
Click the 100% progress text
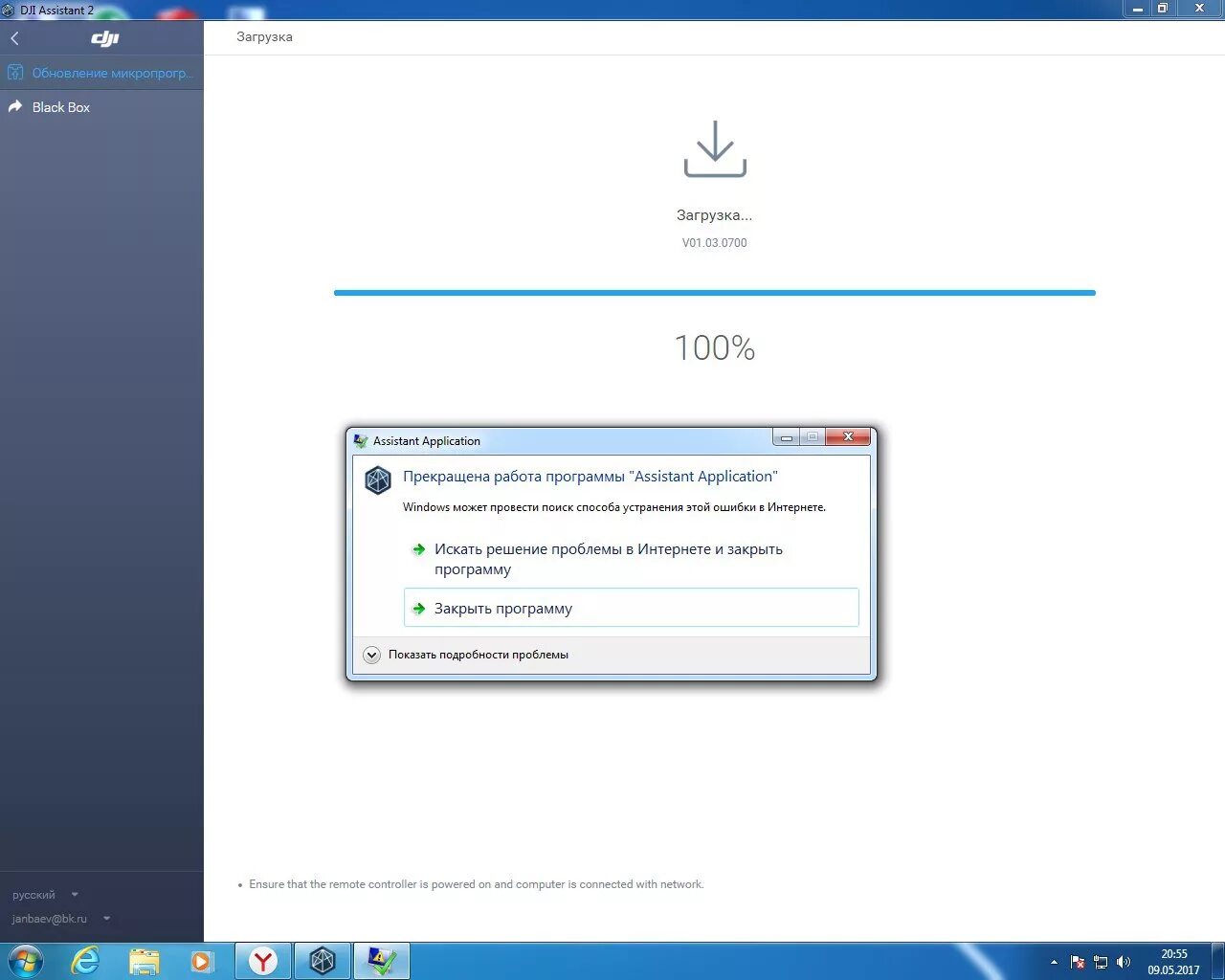pos(715,347)
